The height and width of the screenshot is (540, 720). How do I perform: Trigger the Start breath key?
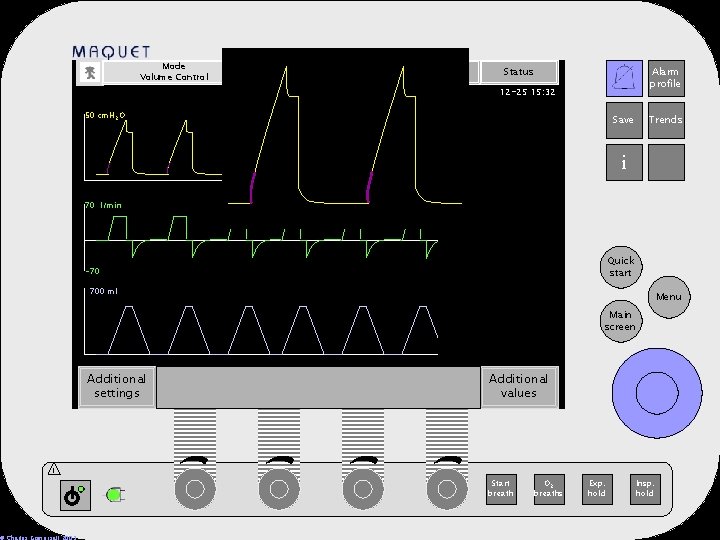pos(501,489)
